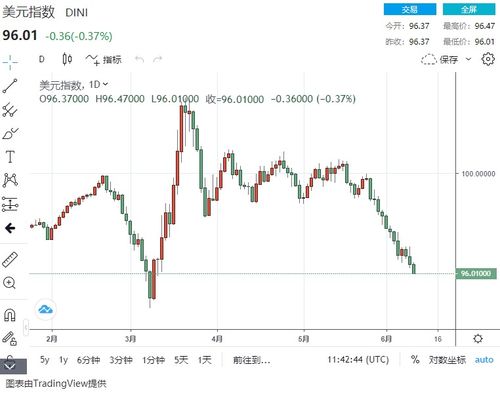Select the crosshair cursor tool
500x396 pixels.
pos(10,62)
